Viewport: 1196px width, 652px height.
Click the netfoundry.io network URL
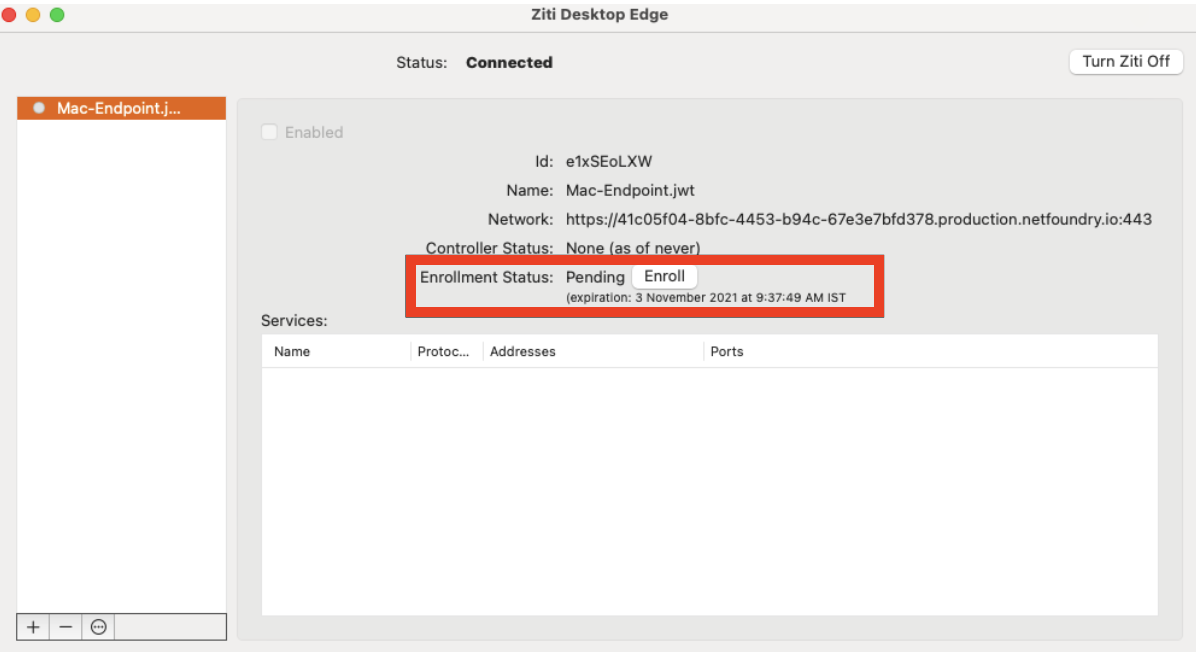pos(858,219)
